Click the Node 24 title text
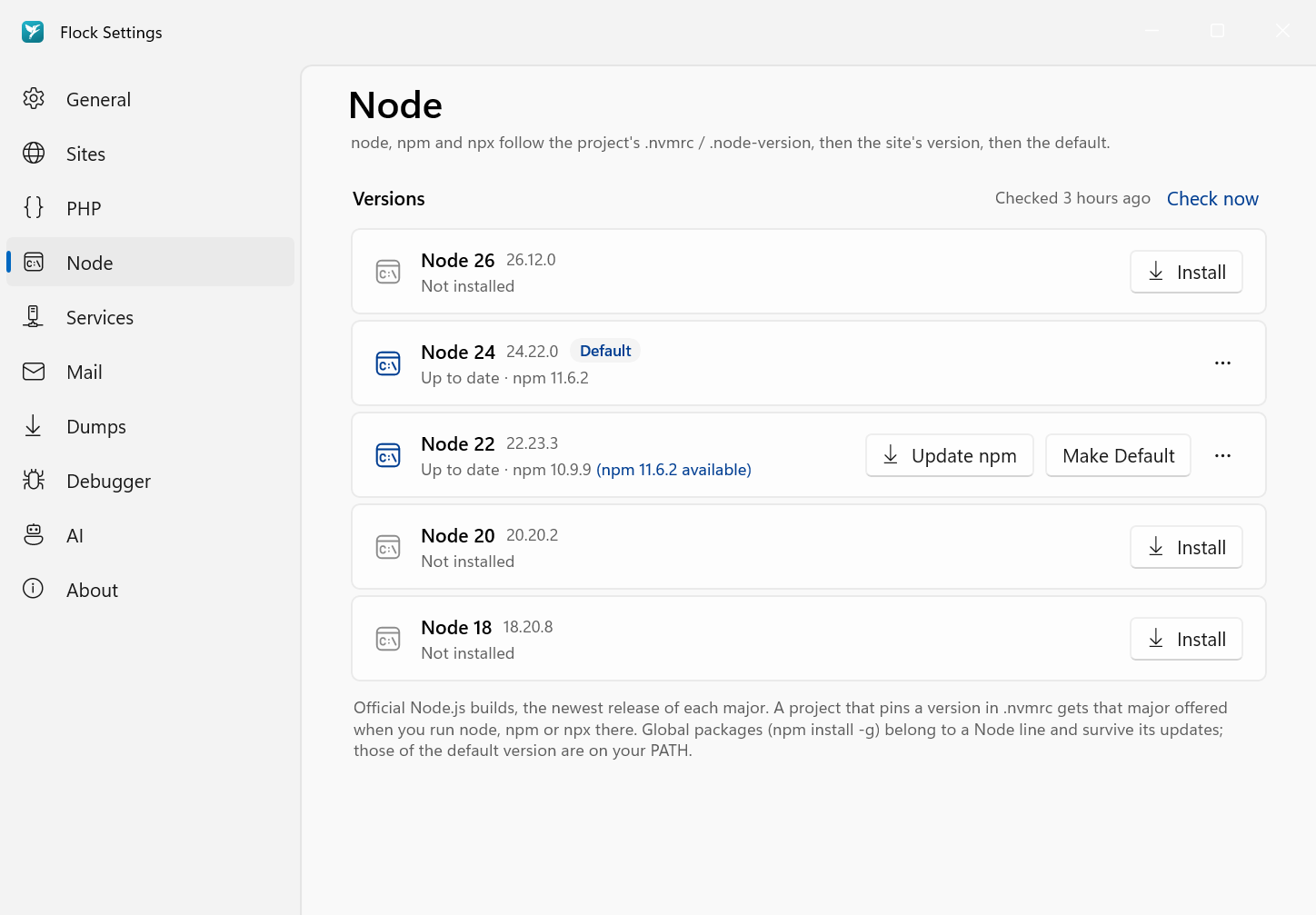This screenshot has width=1316, height=915. pos(458,353)
